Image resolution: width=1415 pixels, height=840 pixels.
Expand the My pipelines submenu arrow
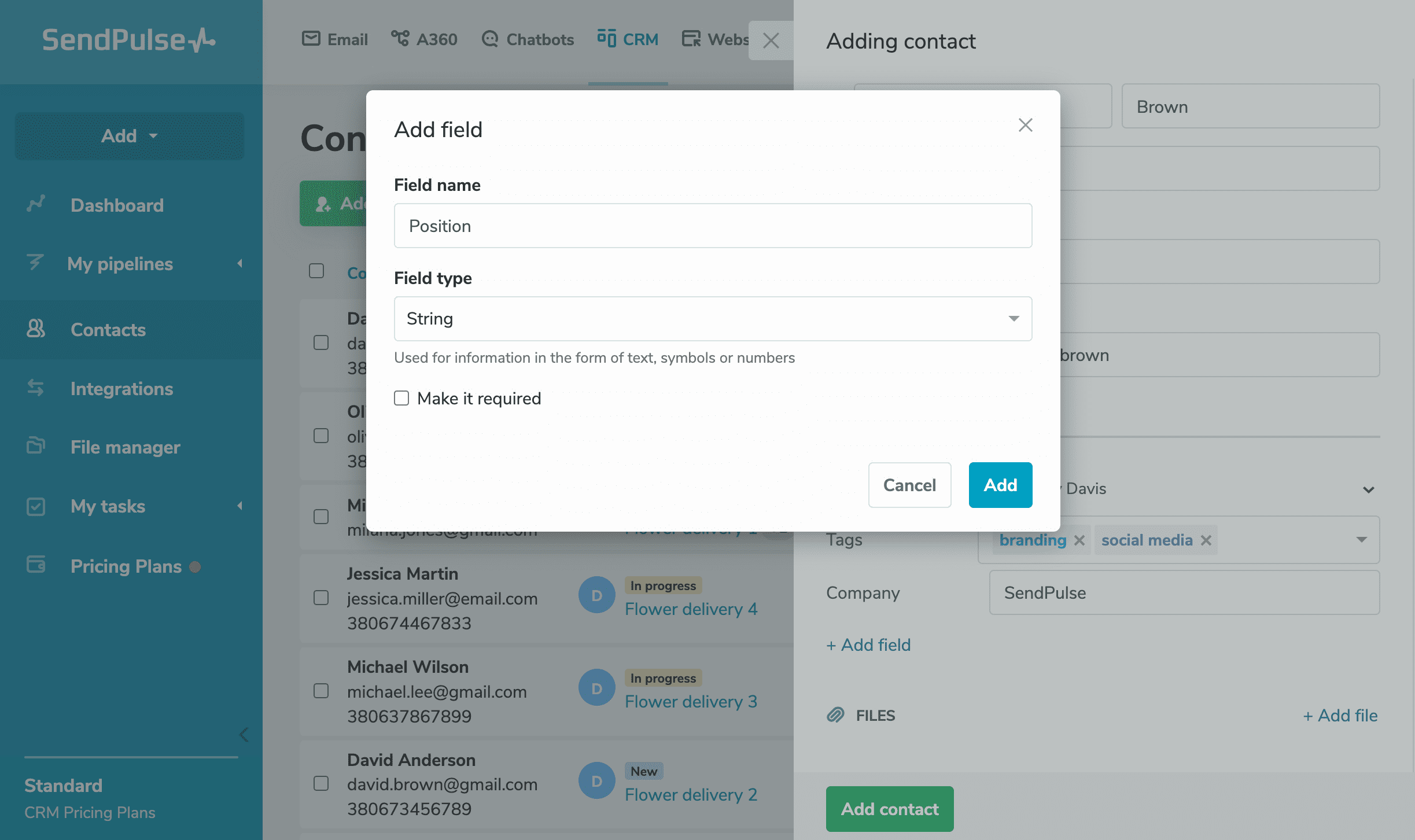click(239, 264)
